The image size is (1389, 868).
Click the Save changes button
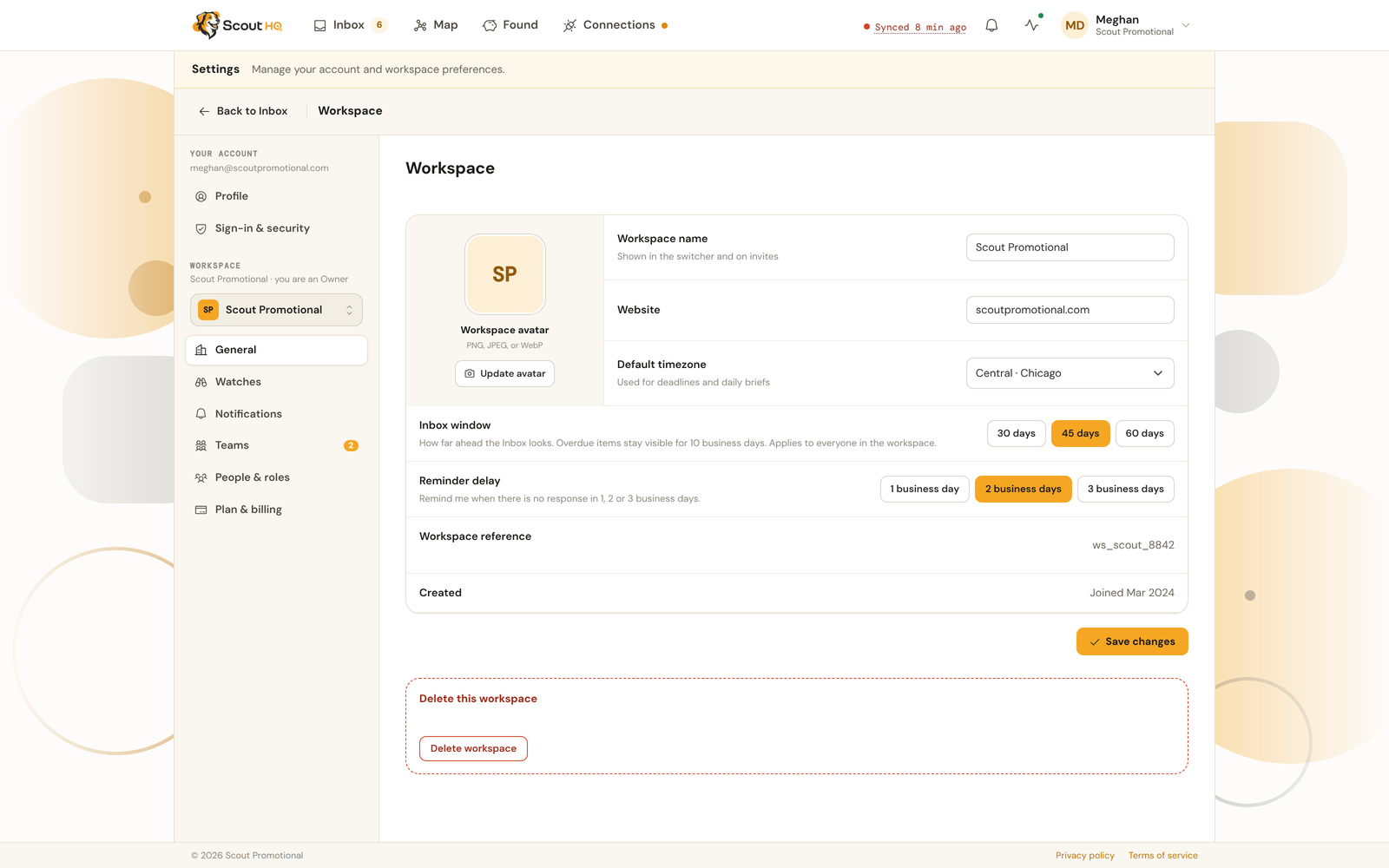tap(1132, 641)
